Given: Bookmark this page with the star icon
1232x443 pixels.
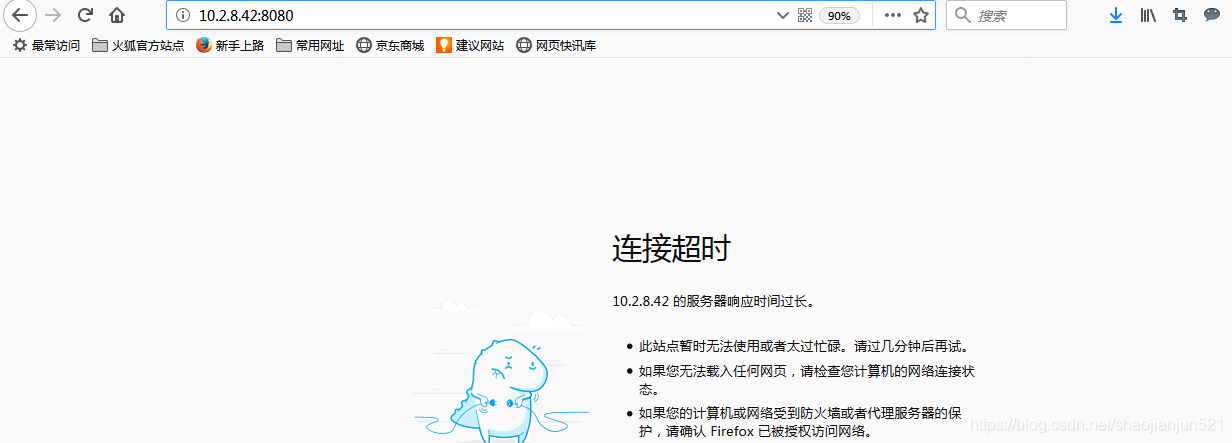Looking at the screenshot, I should click(921, 15).
